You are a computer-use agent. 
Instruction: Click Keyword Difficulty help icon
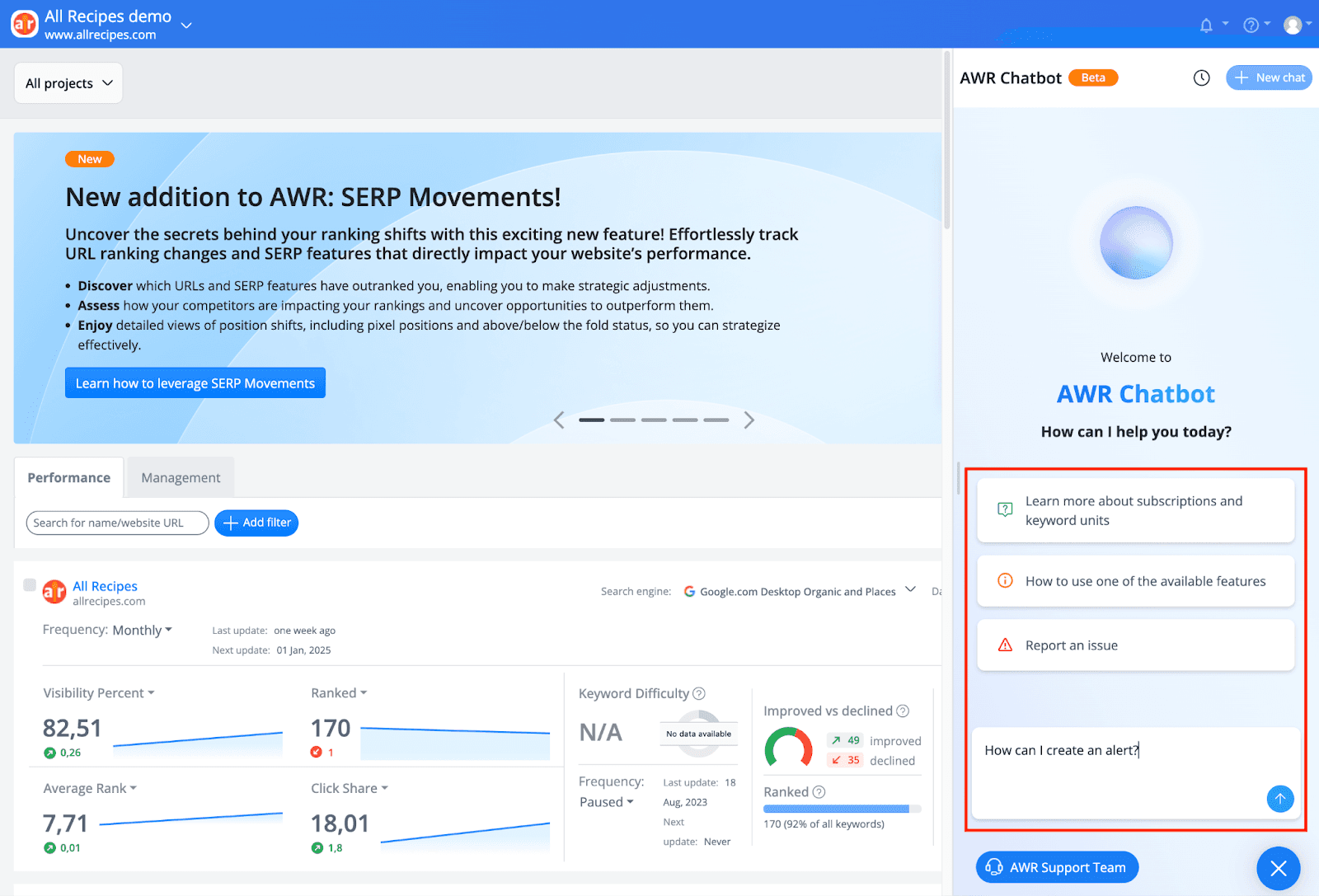coord(699,693)
